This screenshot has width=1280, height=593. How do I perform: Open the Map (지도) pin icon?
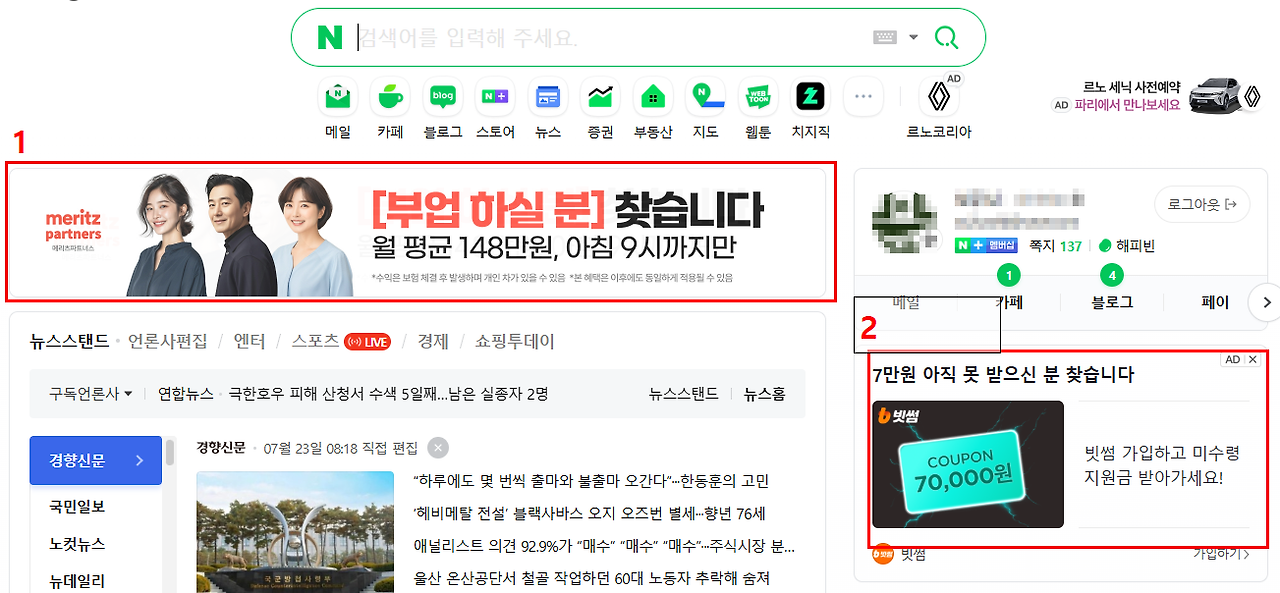[x=706, y=97]
